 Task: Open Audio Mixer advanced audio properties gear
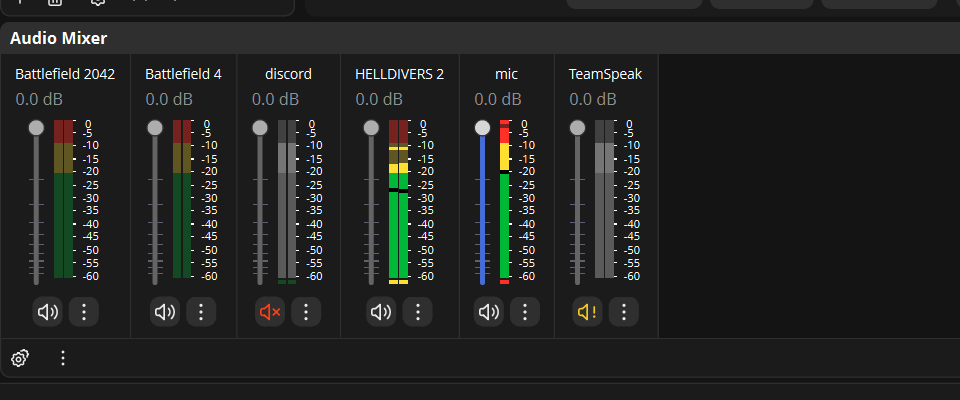[x=20, y=358]
